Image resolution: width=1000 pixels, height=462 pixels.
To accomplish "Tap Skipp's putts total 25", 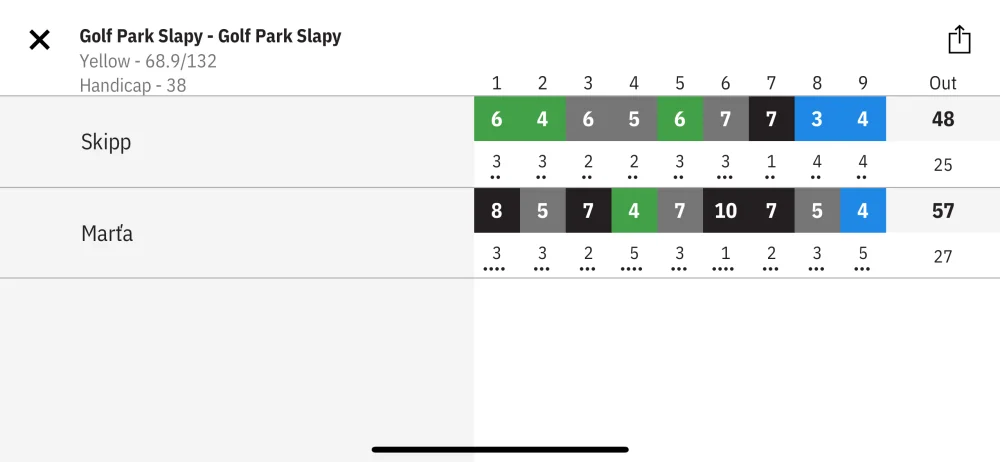I will tap(943, 165).
